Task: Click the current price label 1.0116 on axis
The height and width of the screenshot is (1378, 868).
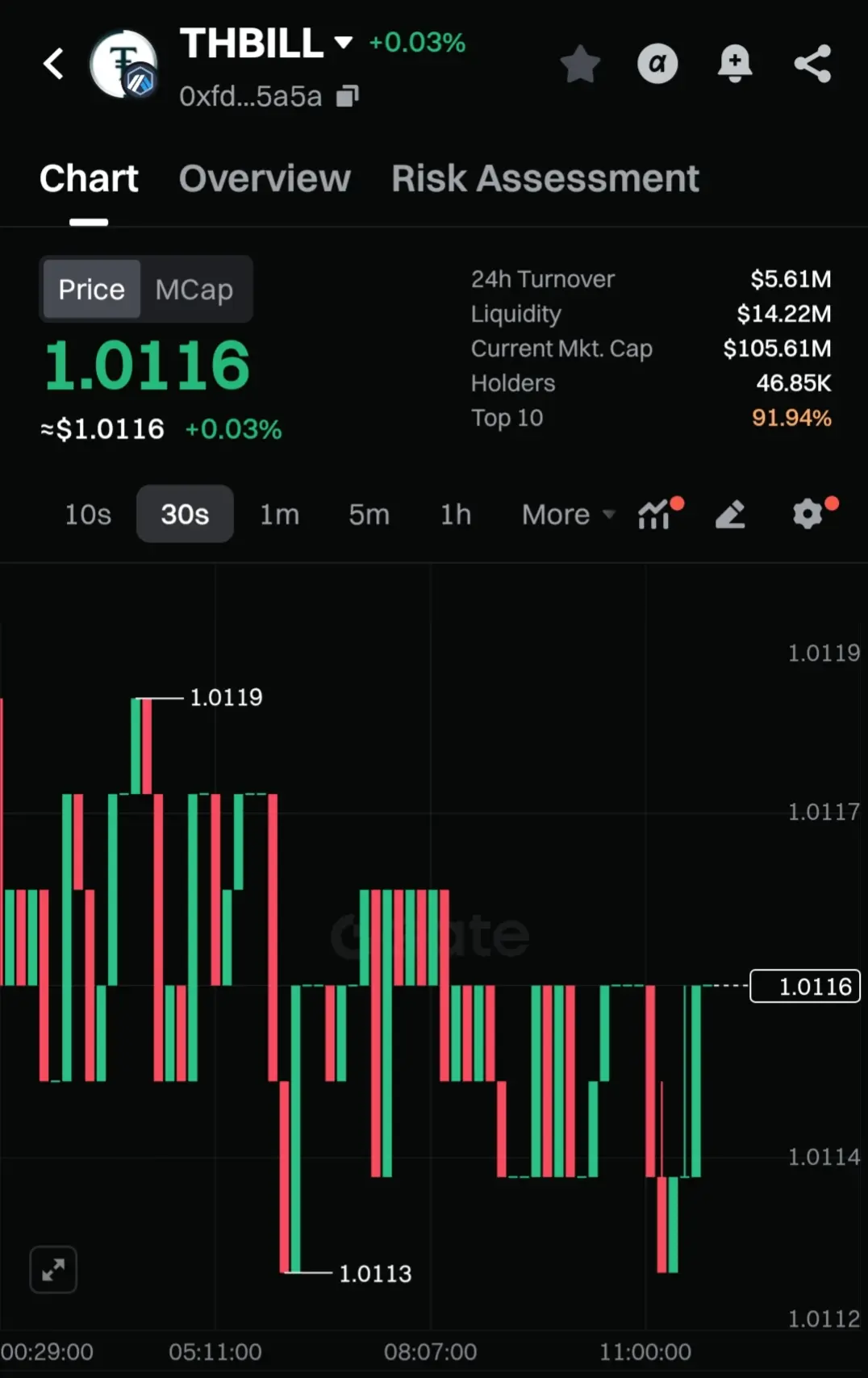Action: pos(805,986)
